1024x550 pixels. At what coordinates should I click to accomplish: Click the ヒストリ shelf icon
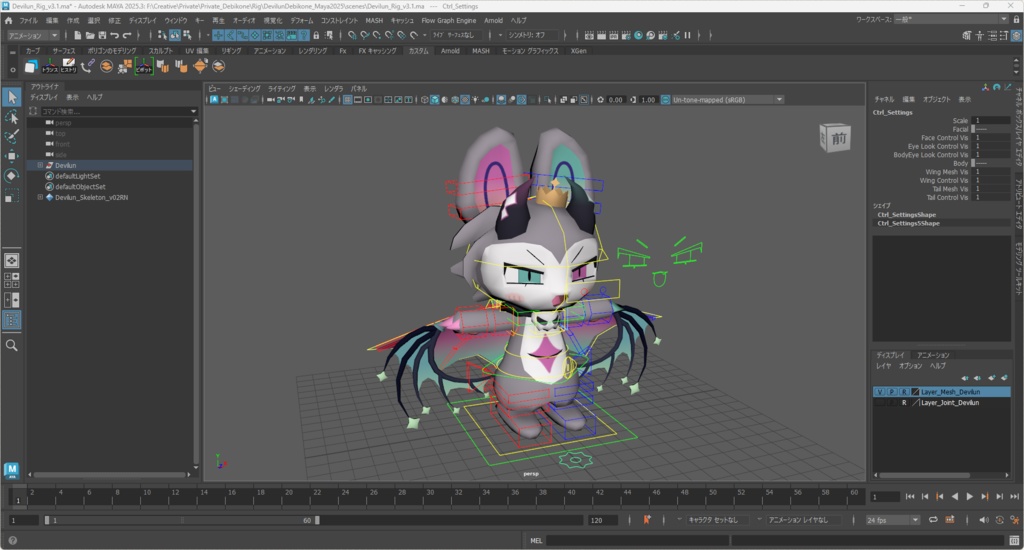pyautogui.click(x=69, y=66)
